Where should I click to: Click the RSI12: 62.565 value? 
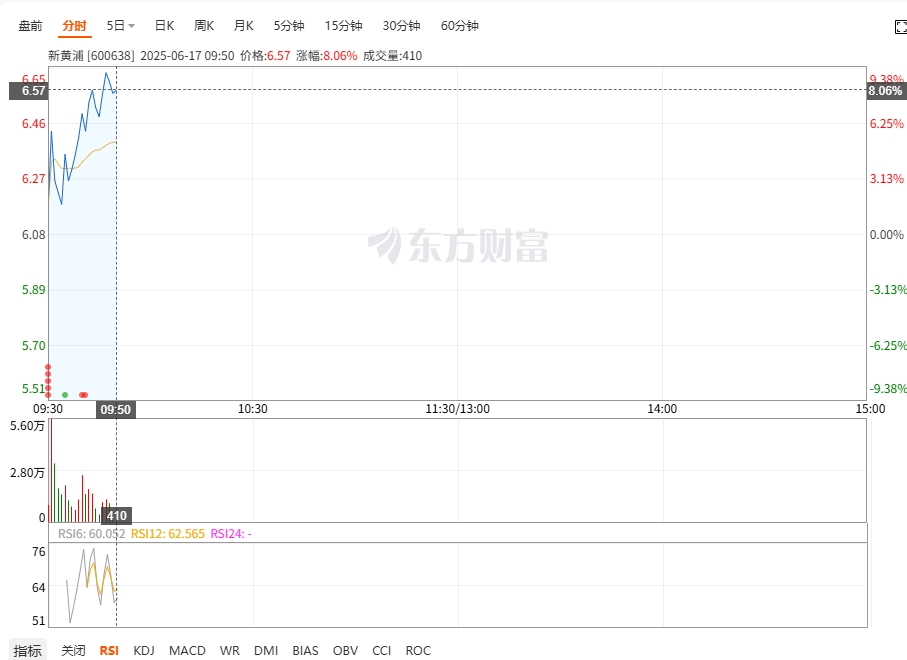click(168, 534)
